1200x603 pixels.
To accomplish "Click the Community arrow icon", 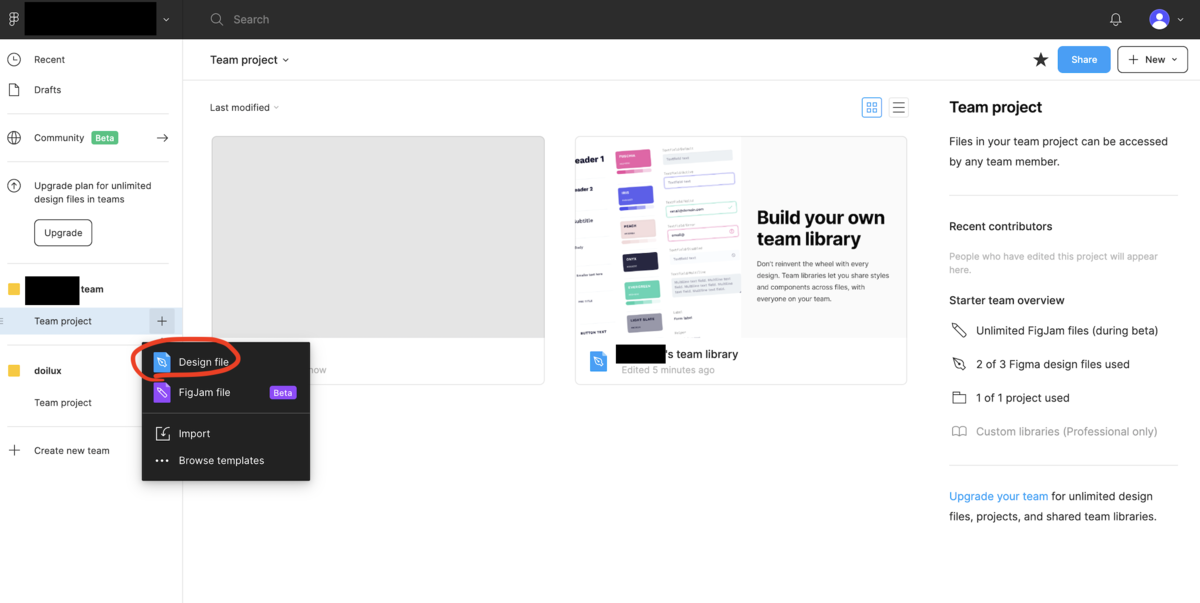I will (x=162, y=138).
